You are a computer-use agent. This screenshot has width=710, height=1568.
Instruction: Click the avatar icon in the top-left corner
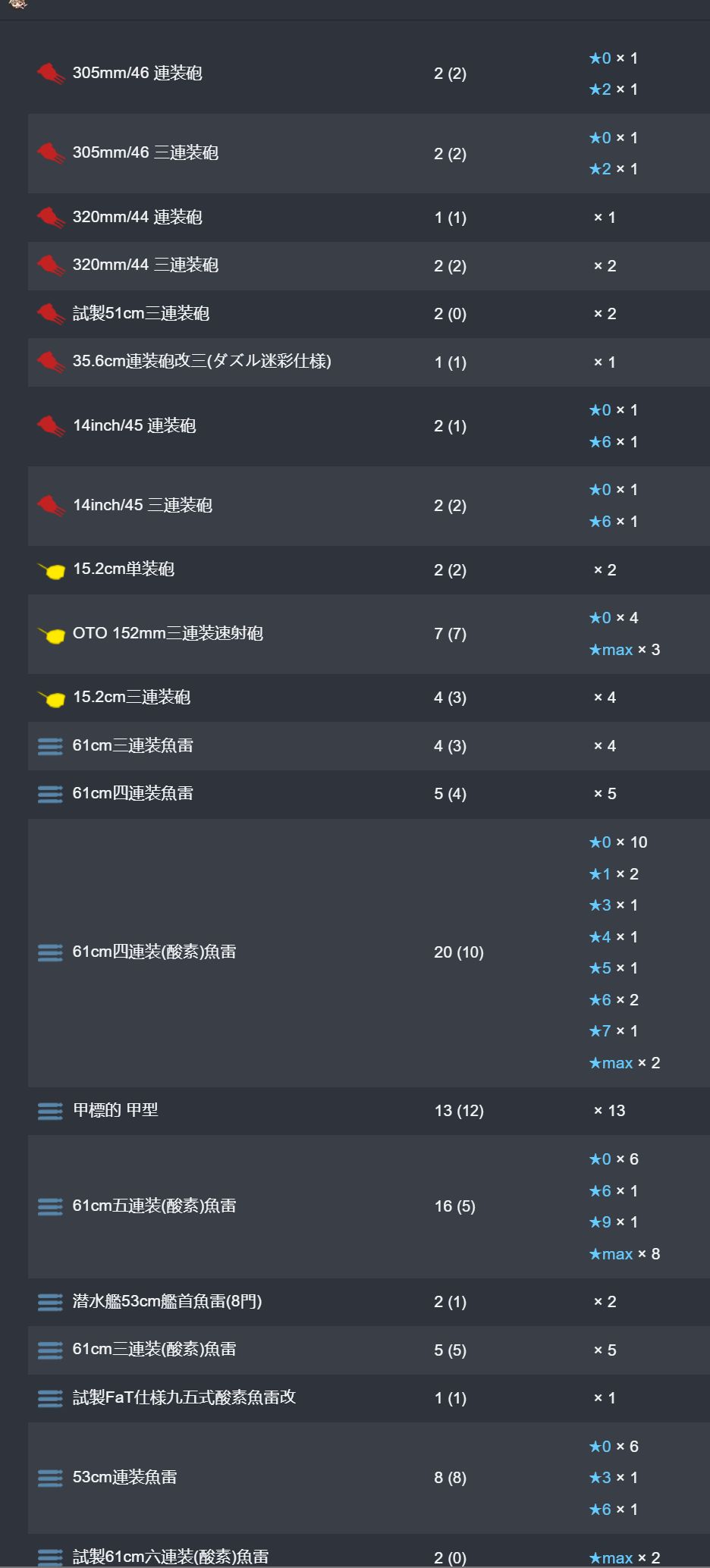(18, 4)
